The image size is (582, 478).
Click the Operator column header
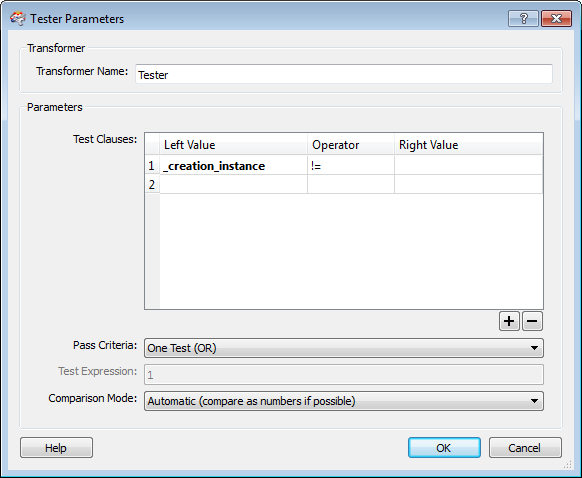pos(351,144)
